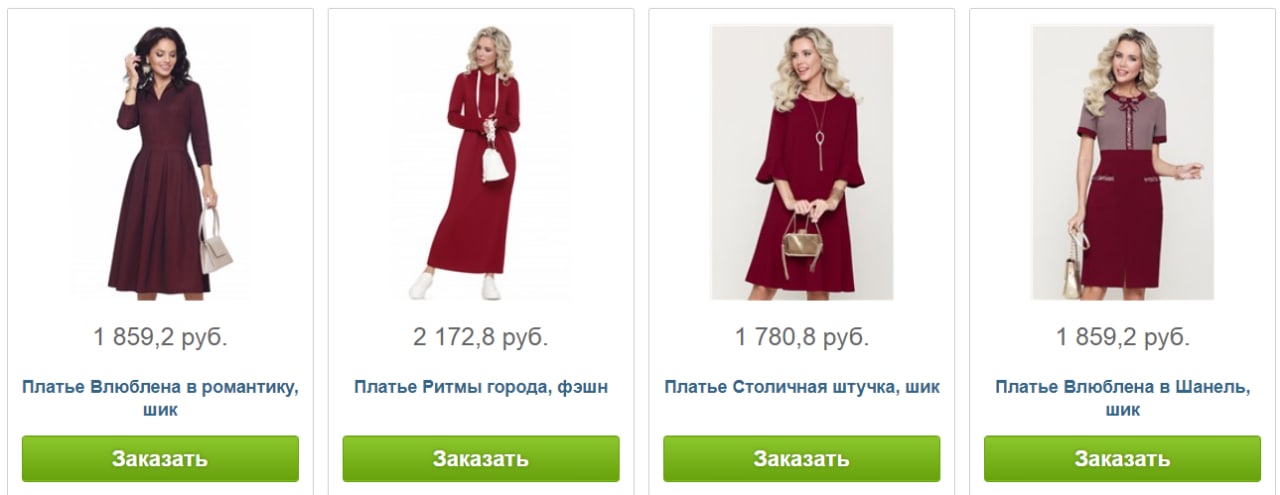1280x495 pixels.
Task: Order the Влюблена в Шанель dress via Заказать
Action: pos(1123,459)
